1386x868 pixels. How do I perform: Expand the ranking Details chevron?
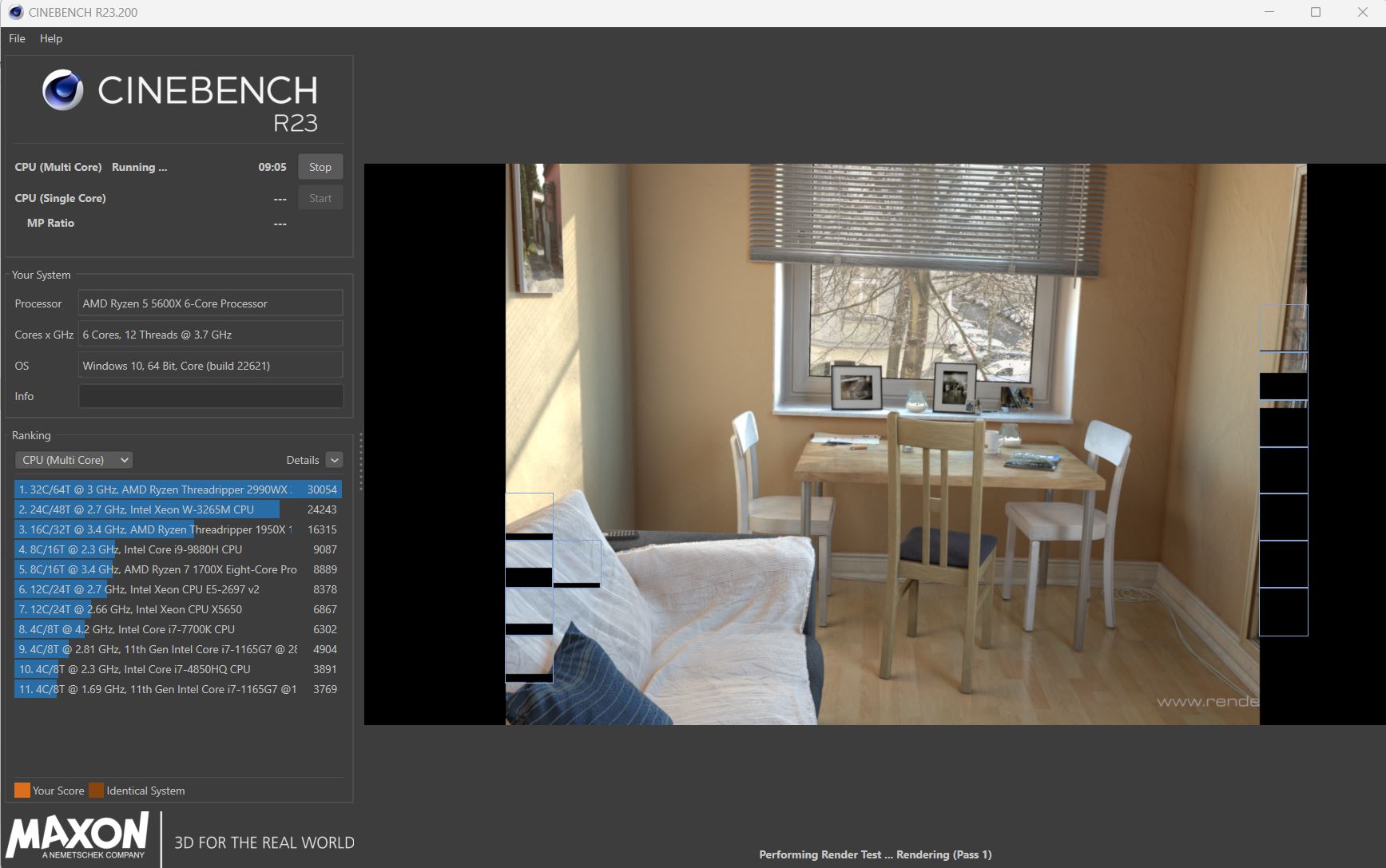point(335,460)
